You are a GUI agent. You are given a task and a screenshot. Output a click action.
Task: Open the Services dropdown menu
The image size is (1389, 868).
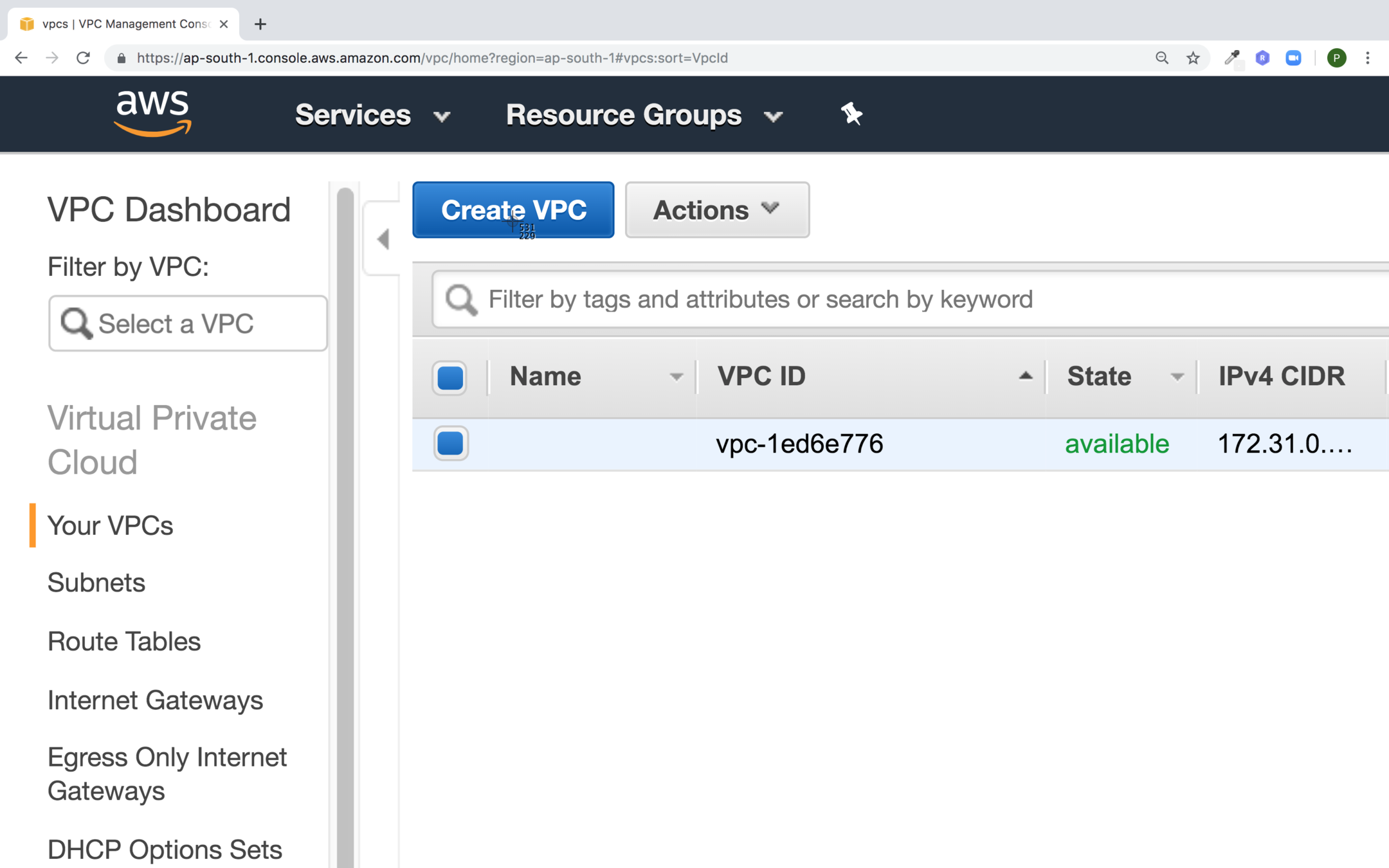click(372, 115)
